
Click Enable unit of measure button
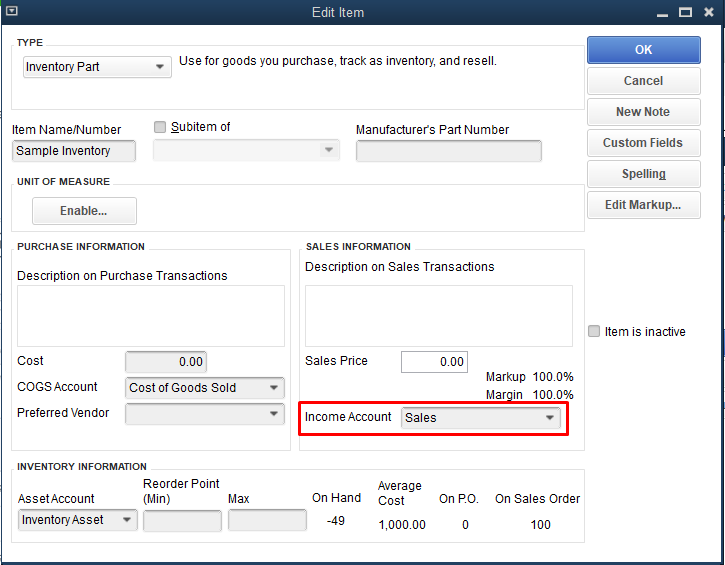pyautogui.click(x=84, y=211)
